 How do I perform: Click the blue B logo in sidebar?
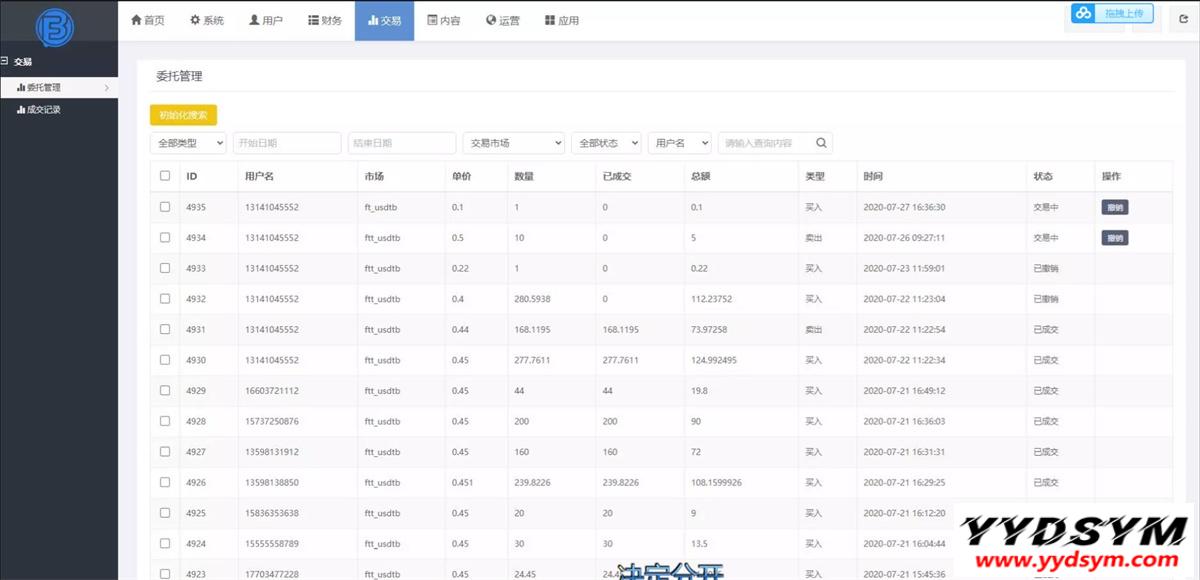(54, 26)
